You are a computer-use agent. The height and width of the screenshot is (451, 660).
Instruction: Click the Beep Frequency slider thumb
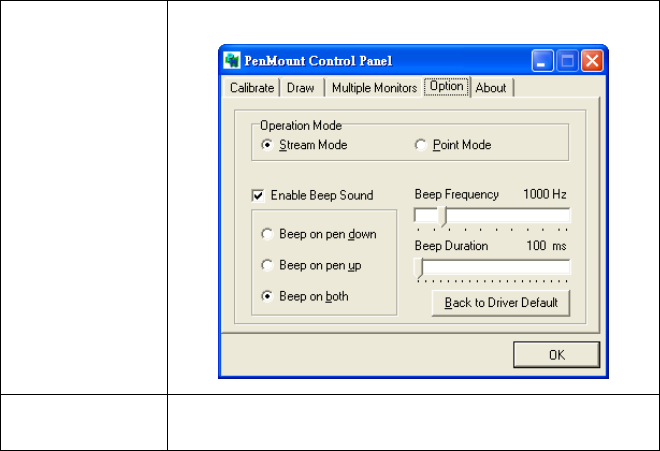click(442, 216)
